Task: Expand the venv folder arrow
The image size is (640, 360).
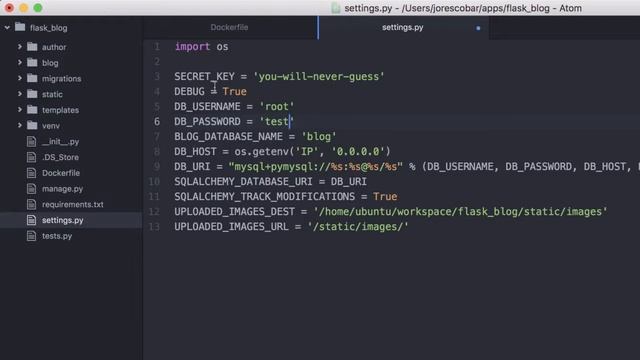Action: click(x=19, y=125)
